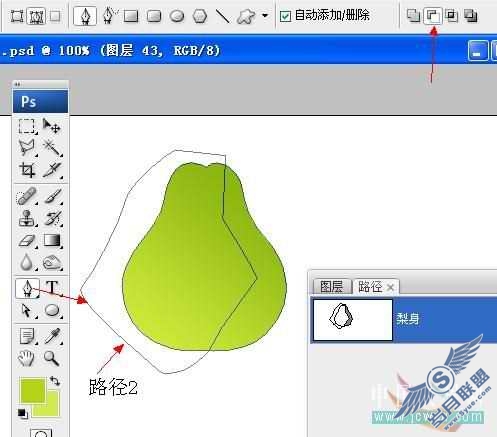The width and height of the screenshot is (497, 437).
Task: Select the Blur tool
Action: [26, 262]
